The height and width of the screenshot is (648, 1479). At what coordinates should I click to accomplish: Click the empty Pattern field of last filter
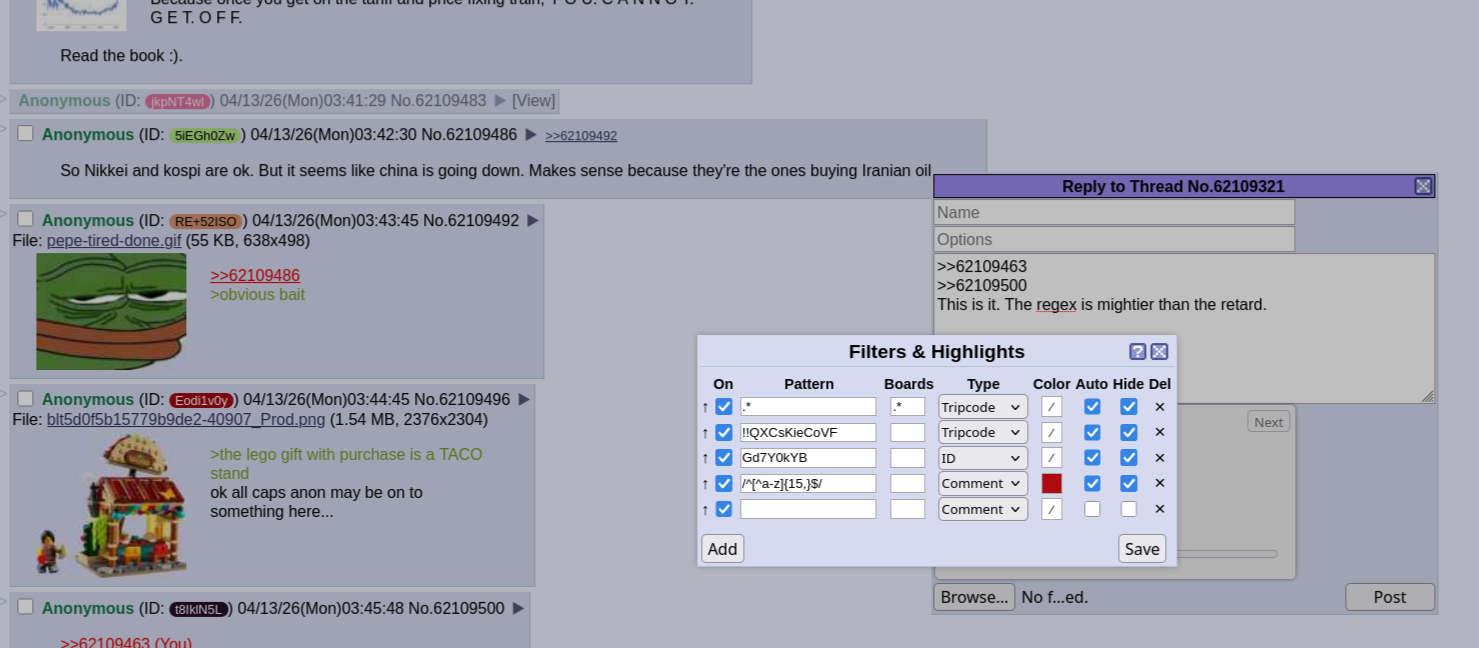(808, 509)
